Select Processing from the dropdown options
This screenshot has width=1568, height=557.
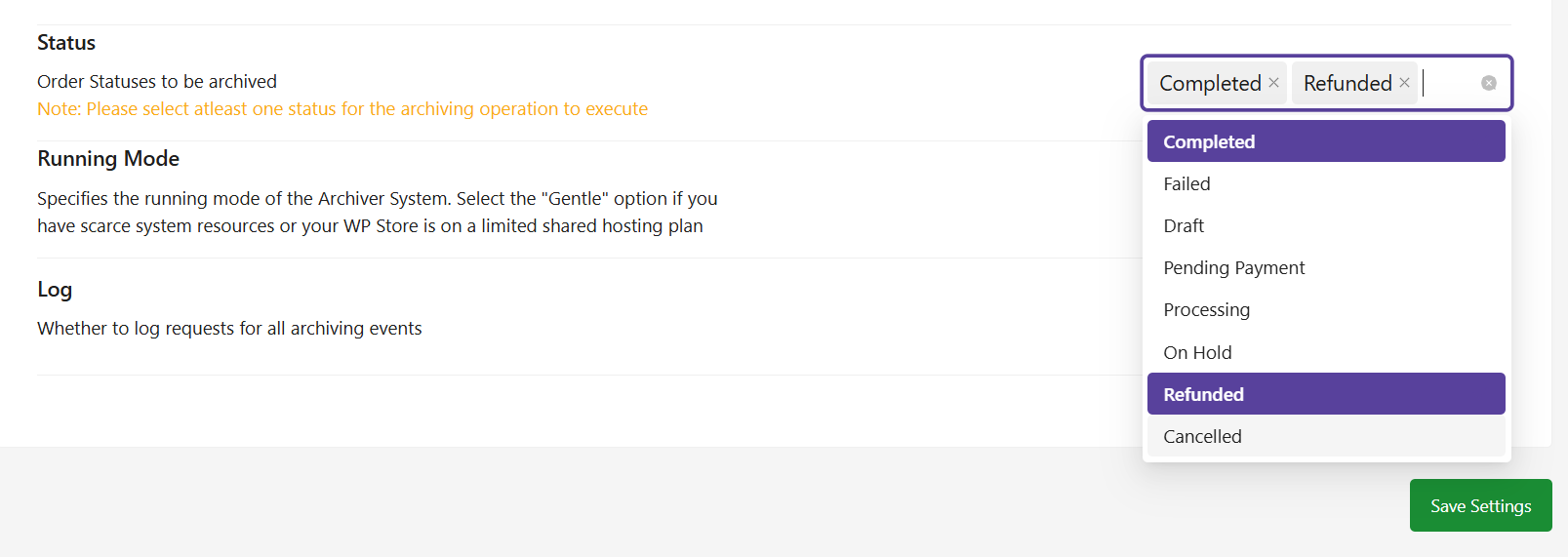coord(1326,309)
